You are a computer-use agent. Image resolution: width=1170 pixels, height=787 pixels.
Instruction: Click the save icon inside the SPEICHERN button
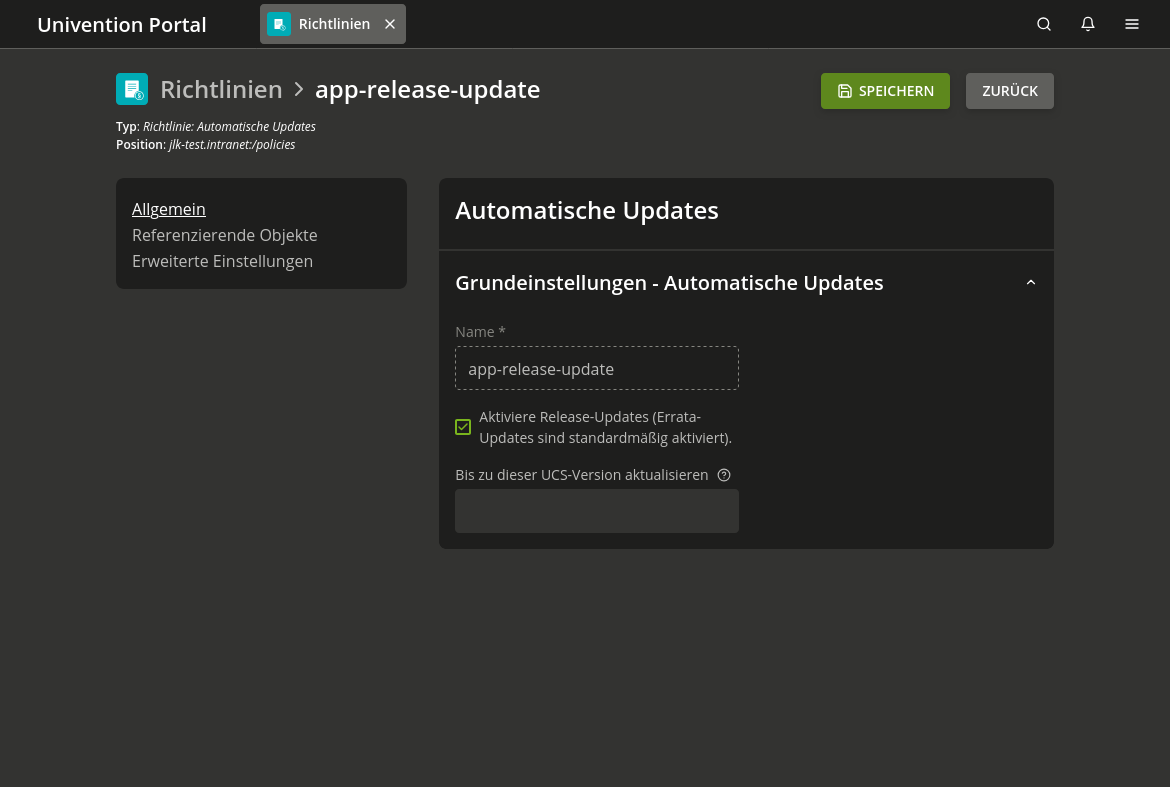(x=843, y=90)
